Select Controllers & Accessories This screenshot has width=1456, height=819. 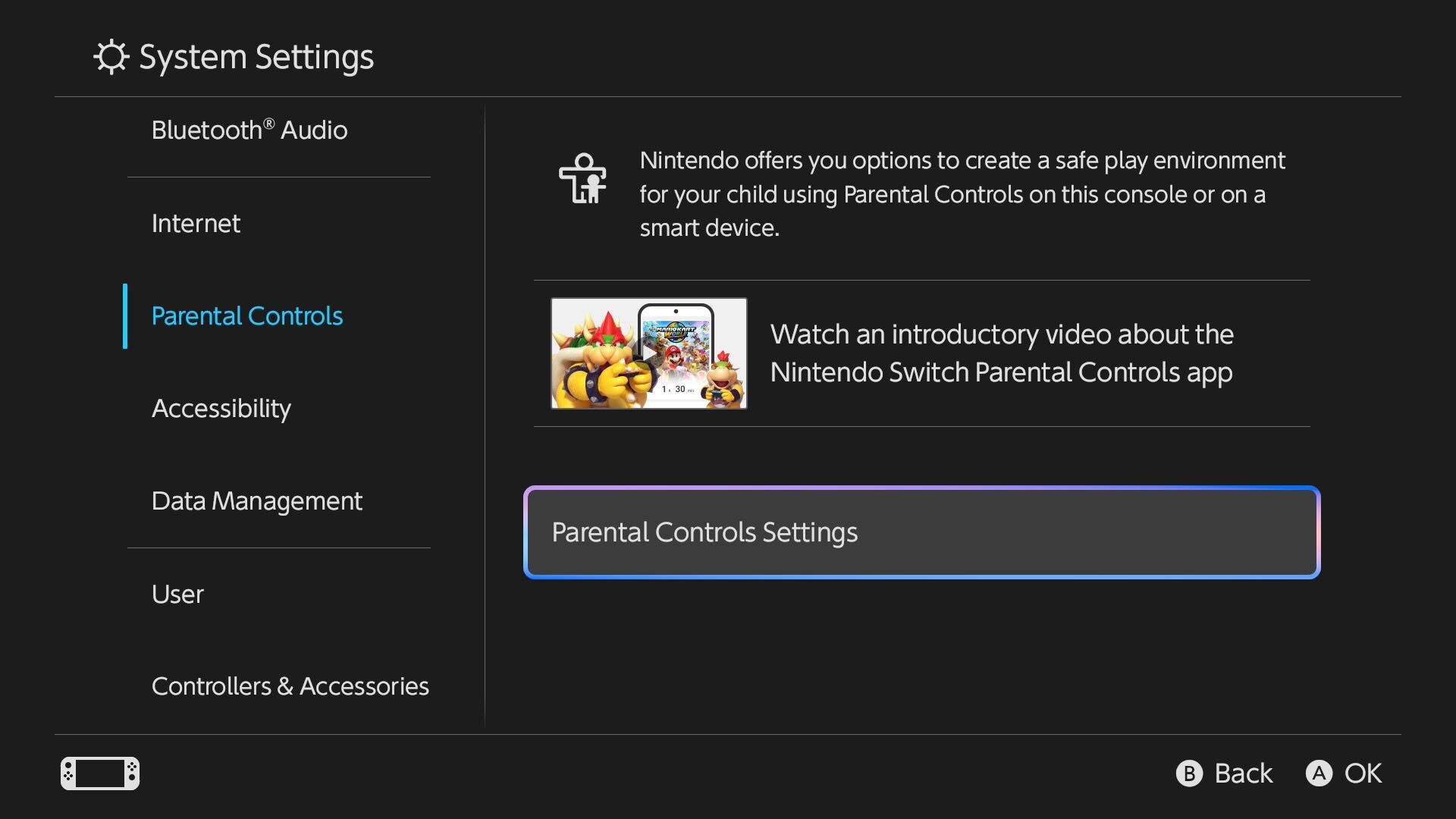[290, 686]
